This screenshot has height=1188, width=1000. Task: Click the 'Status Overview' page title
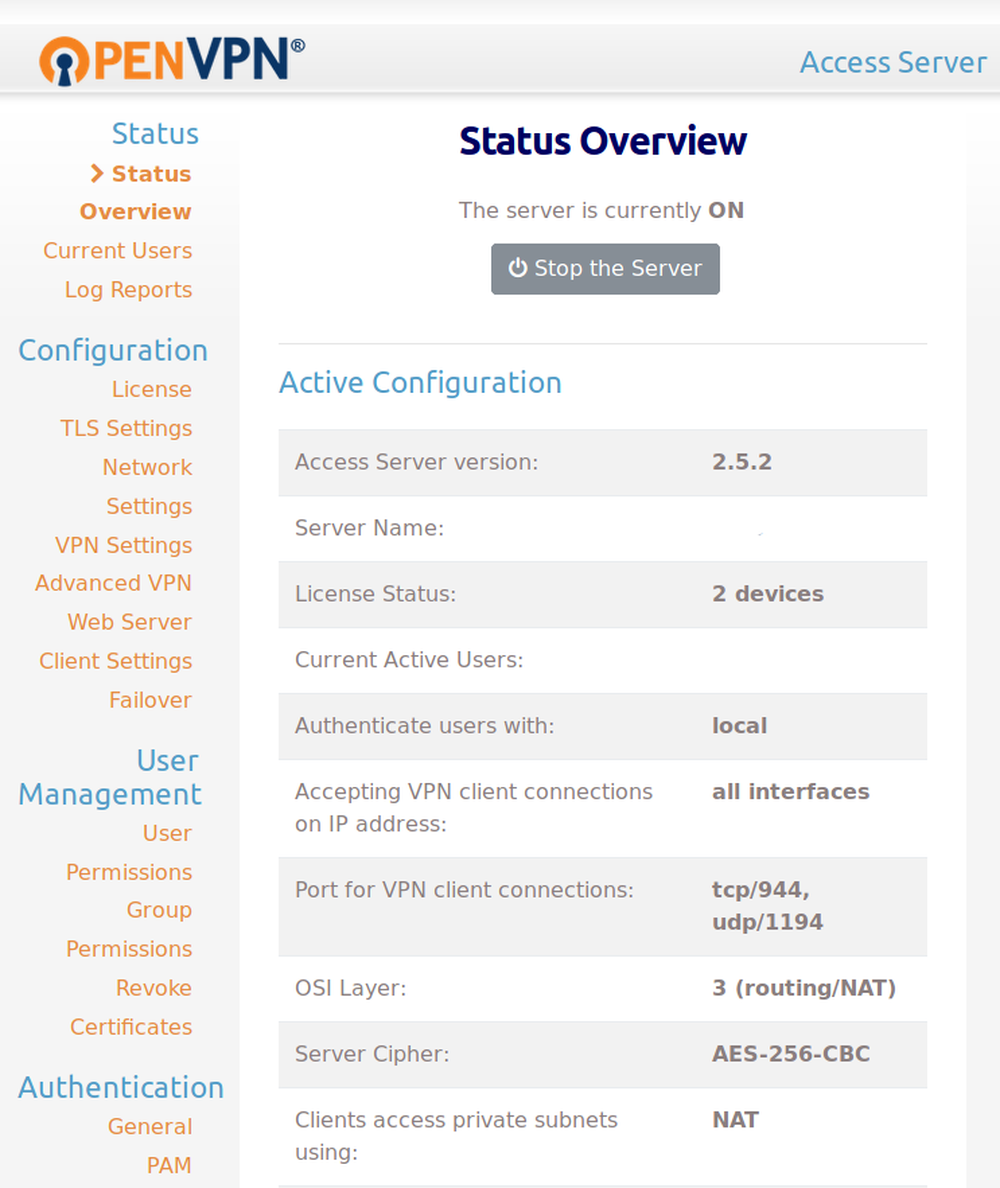click(603, 141)
